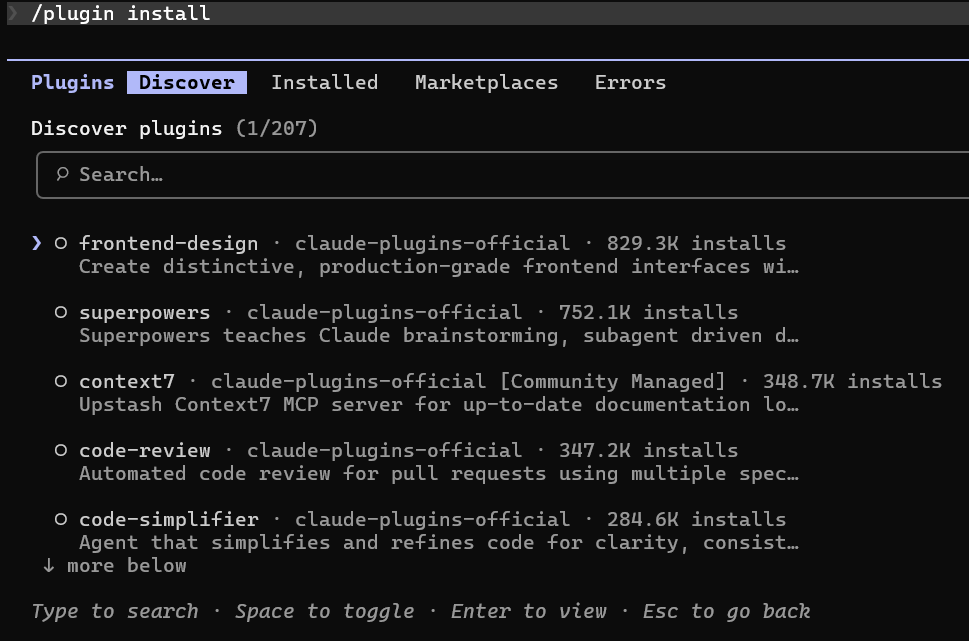
Task: Click the 752.1K installs count
Action: click(x=648, y=313)
